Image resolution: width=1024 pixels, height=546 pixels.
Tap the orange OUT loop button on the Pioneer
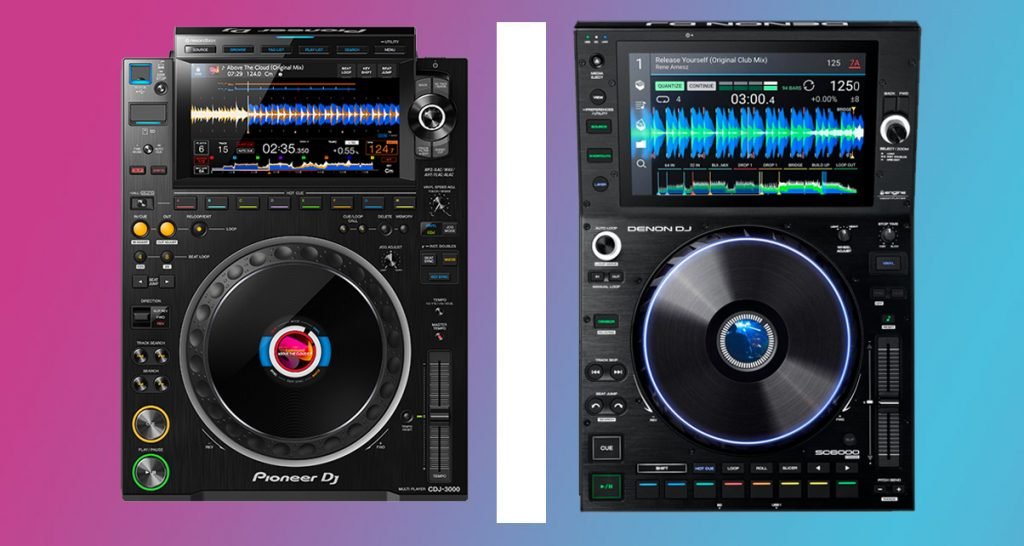tap(167, 229)
